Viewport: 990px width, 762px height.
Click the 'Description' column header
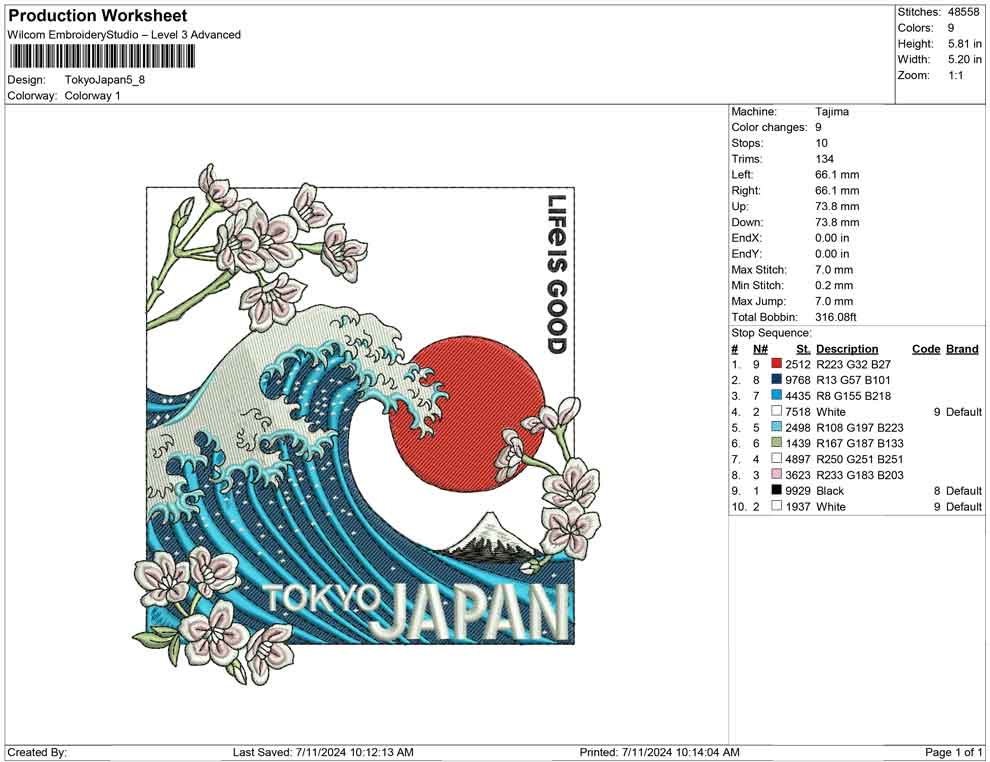(x=847, y=349)
